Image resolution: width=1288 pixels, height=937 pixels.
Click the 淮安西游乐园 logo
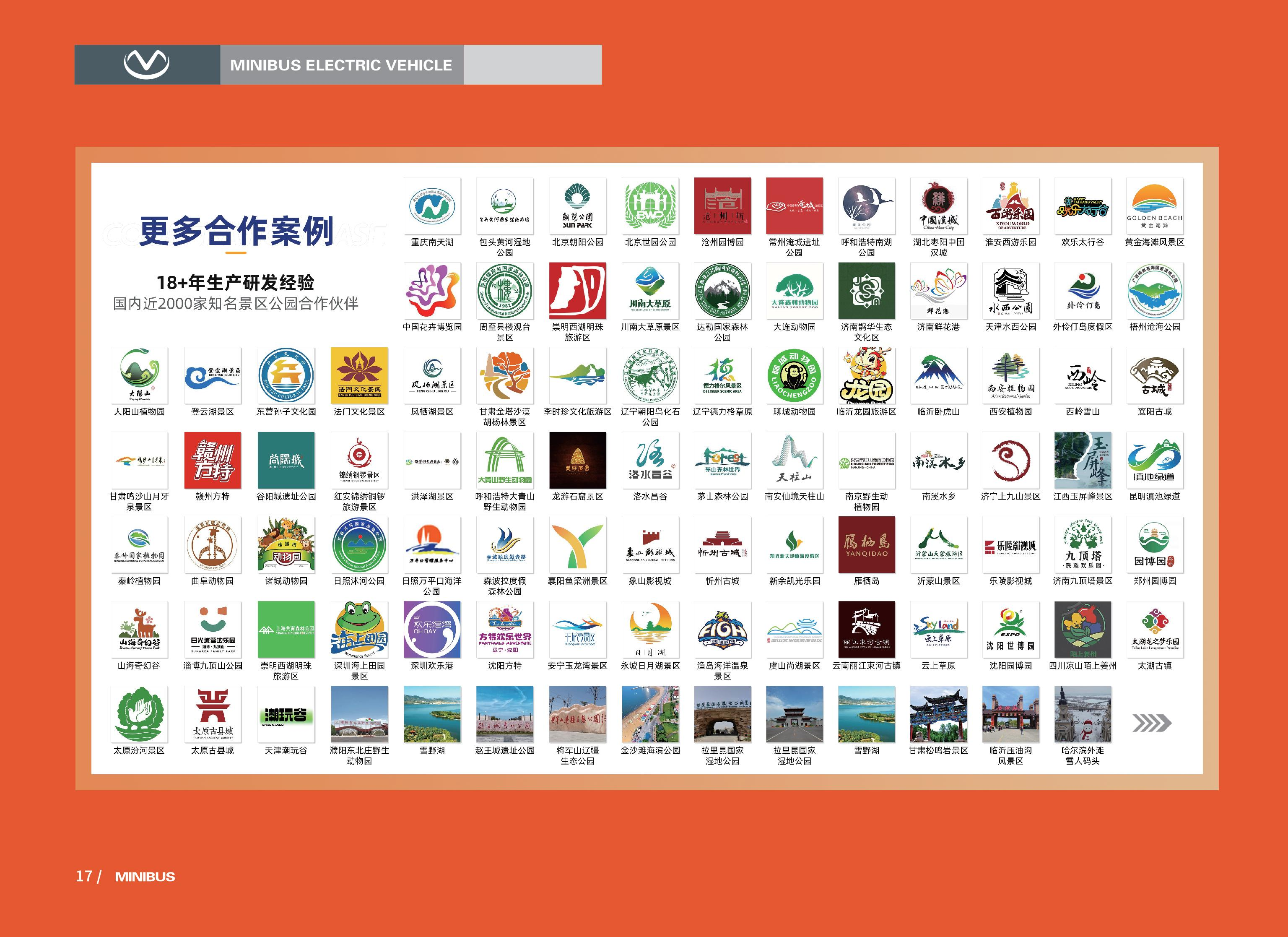pos(1011,206)
